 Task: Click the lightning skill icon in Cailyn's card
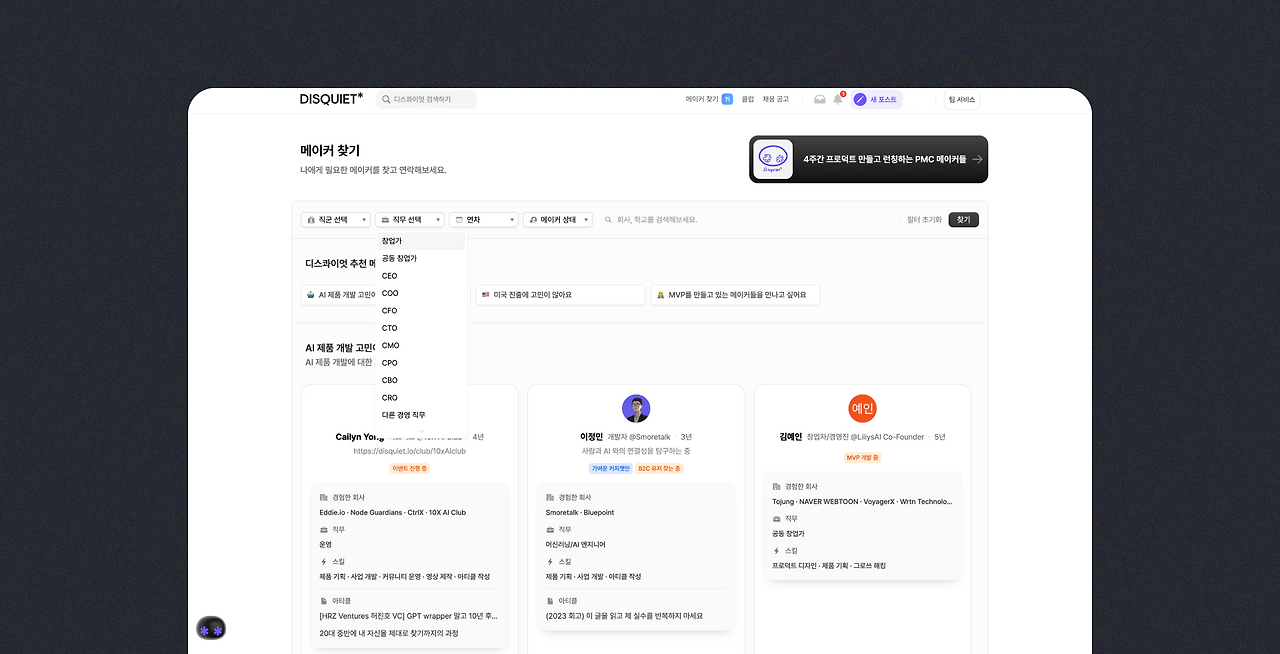tap(324, 561)
